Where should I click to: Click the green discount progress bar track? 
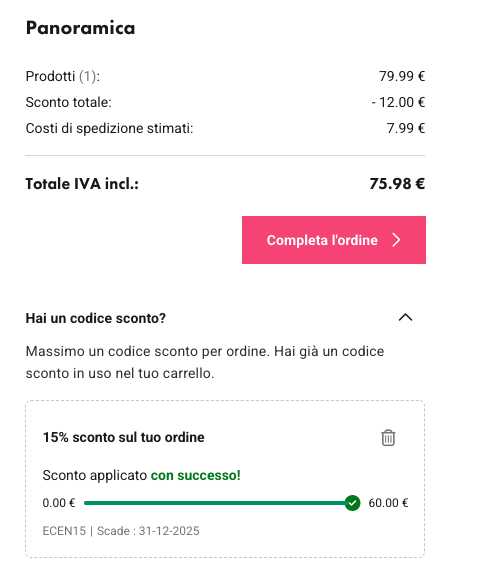[x=215, y=503]
